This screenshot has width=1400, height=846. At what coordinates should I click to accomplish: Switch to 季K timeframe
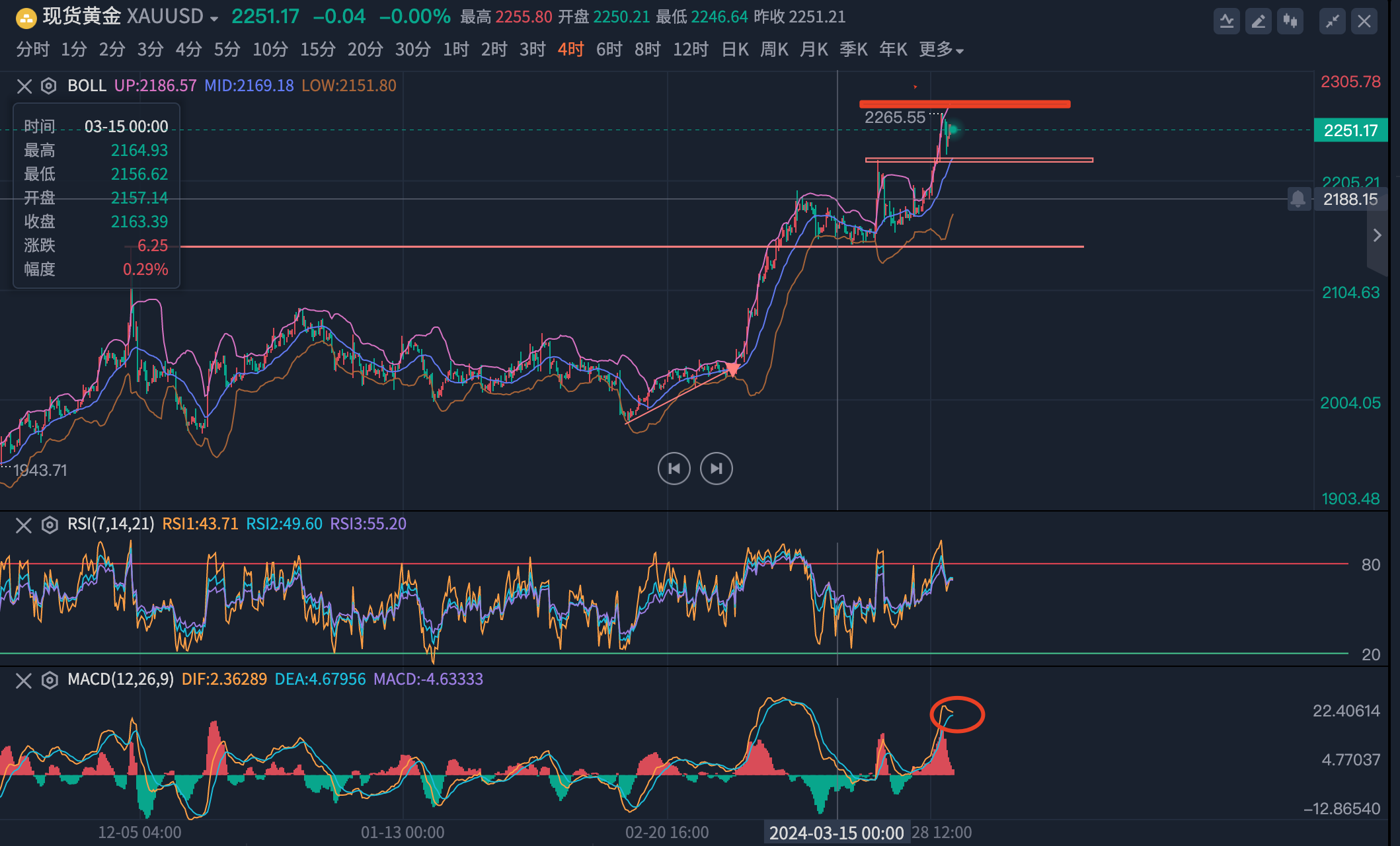coord(854,50)
